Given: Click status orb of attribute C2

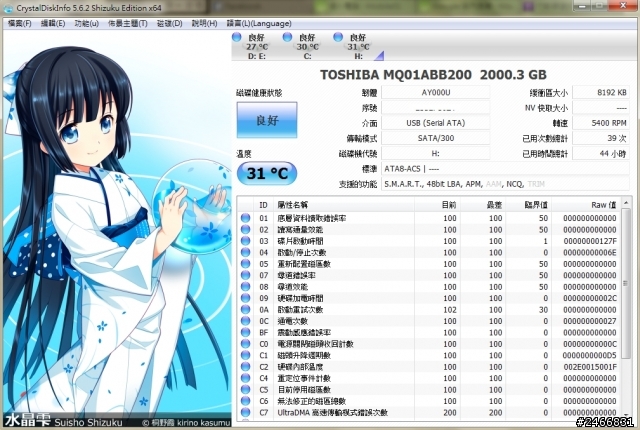Looking at the screenshot, I should 245,367.
